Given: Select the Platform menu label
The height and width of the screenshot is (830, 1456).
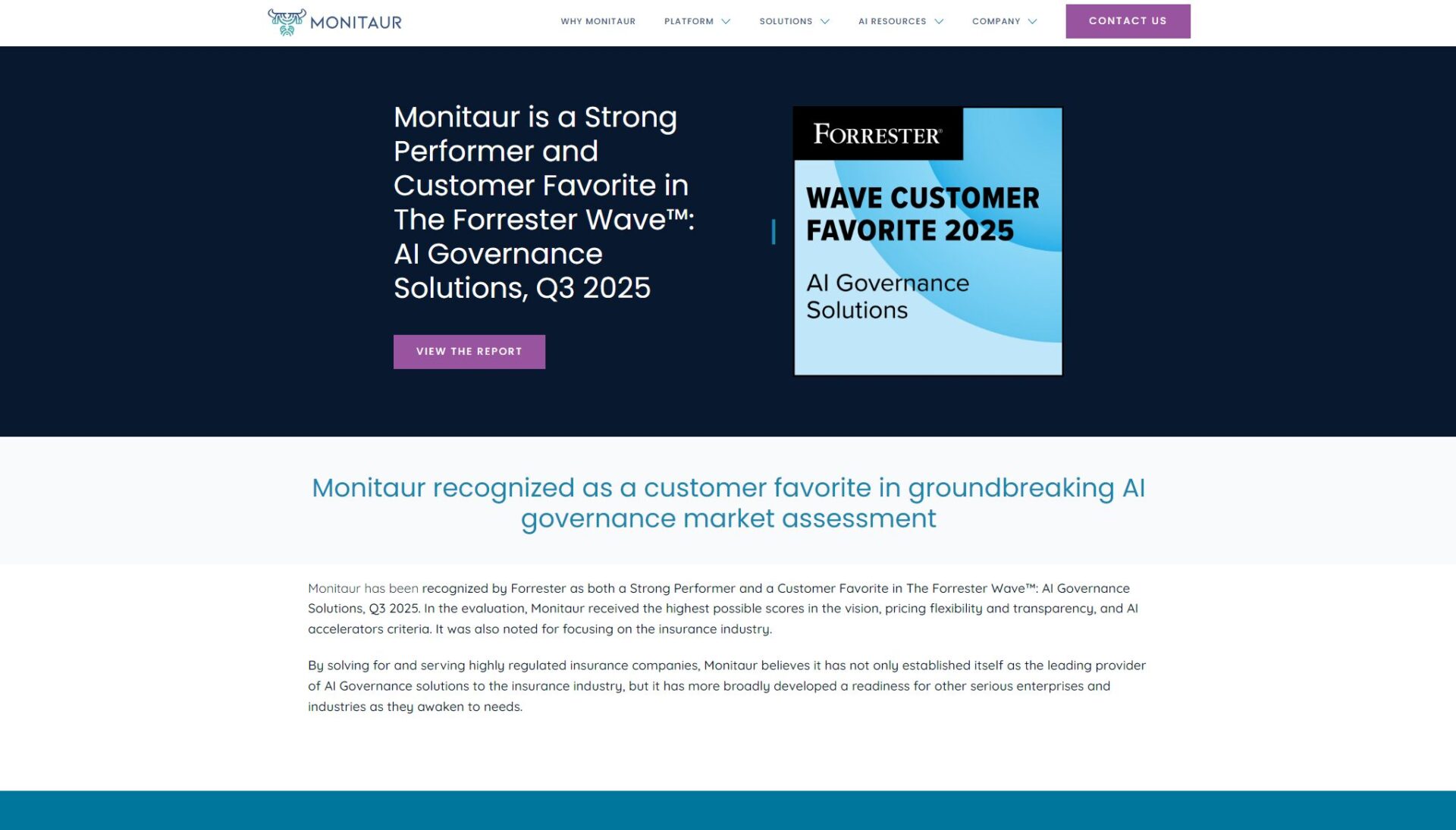Looking at the screenshot, I should click(688, 21).
